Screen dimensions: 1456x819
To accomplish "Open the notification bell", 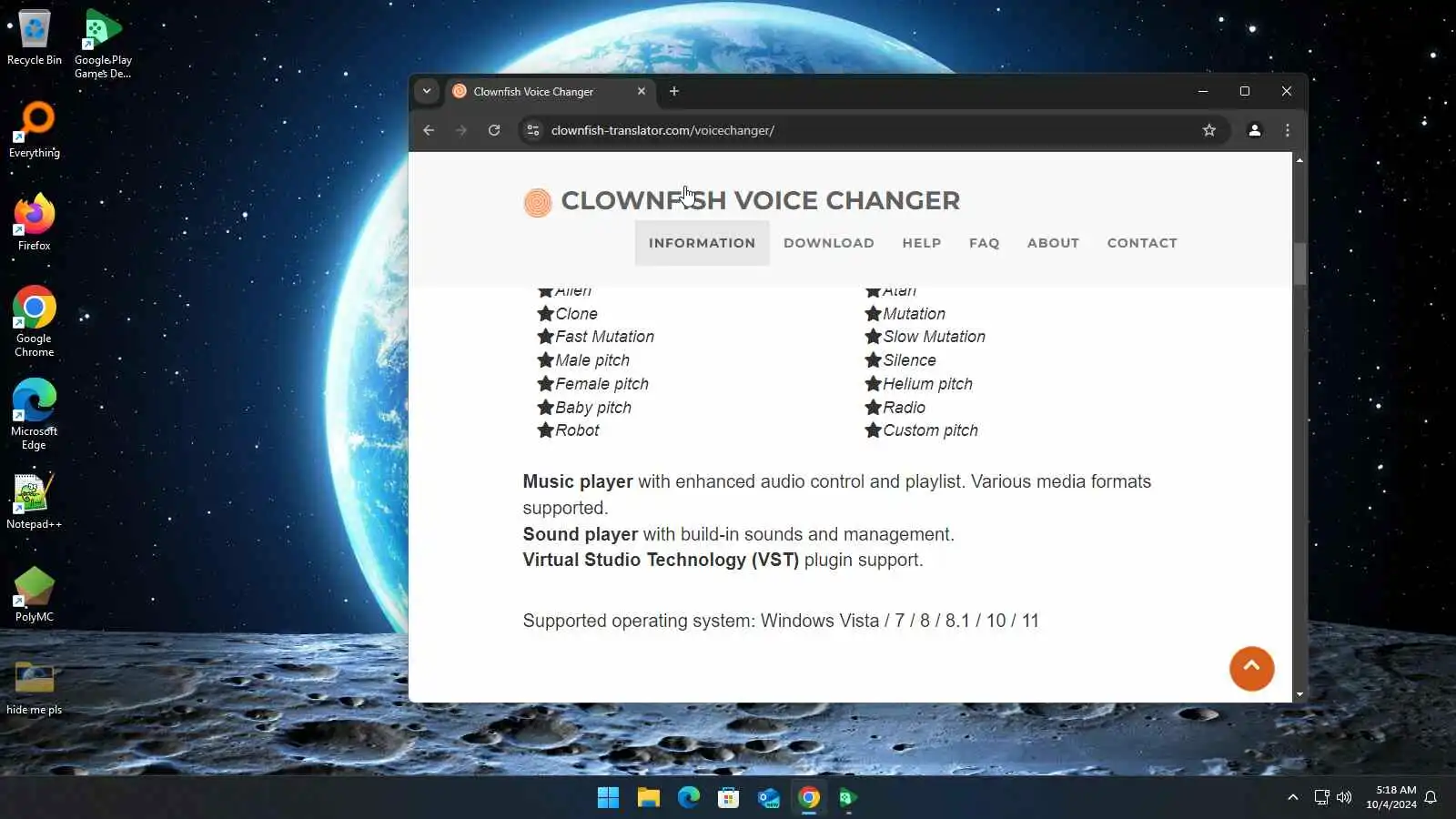I will 1431,797.
